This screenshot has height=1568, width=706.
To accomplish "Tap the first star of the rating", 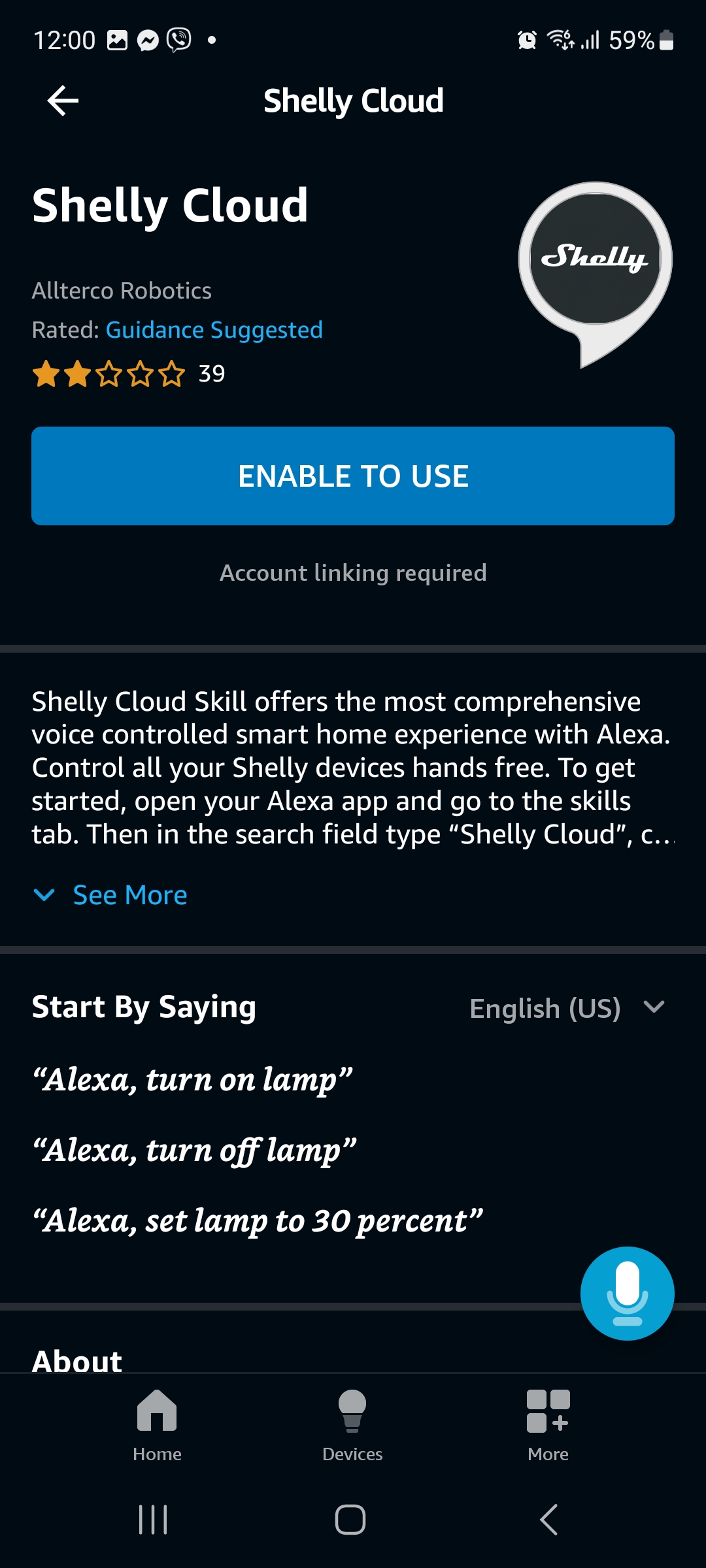I will (49, 374).
